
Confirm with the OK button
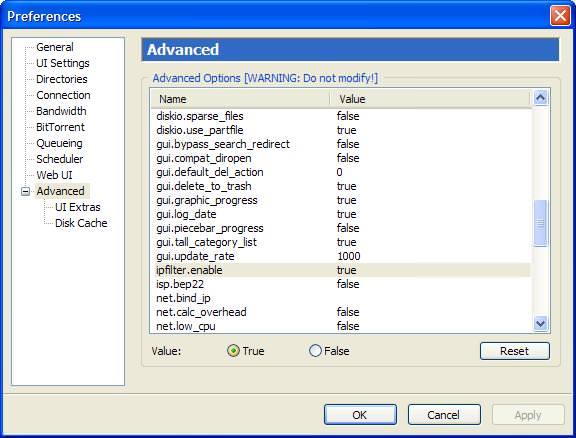(x=360, y=414)
